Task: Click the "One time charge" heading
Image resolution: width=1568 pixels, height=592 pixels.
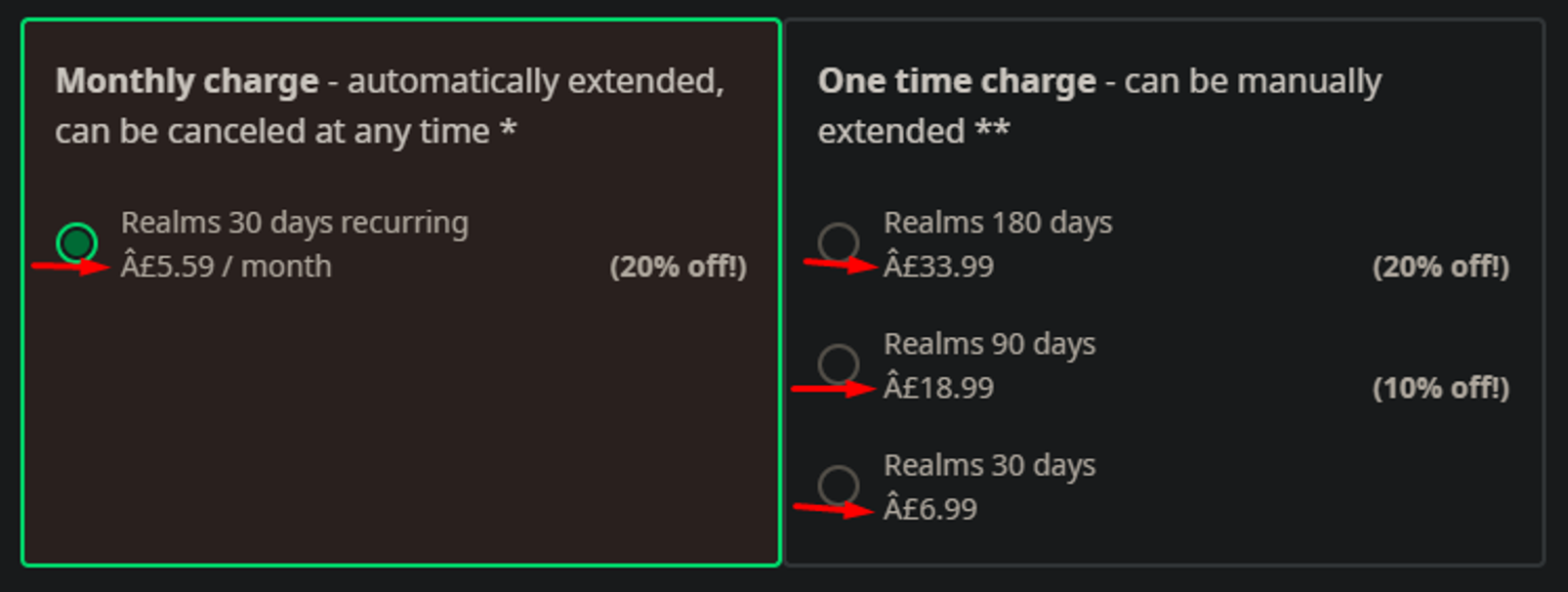Action: tap(956, 81)
